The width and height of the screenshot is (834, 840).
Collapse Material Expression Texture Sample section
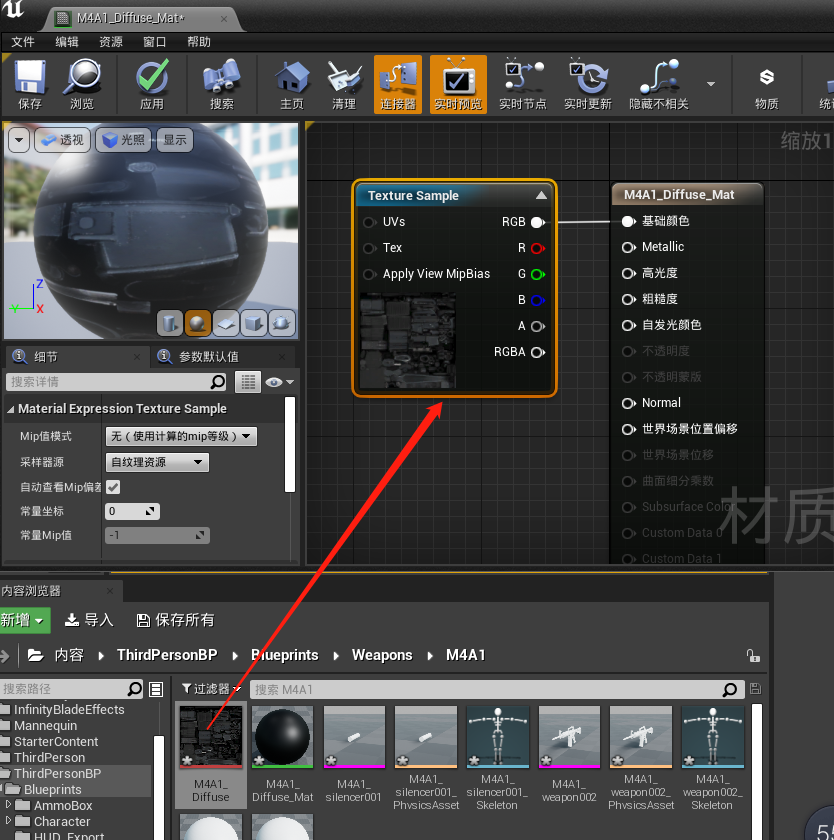click(10, 409)
